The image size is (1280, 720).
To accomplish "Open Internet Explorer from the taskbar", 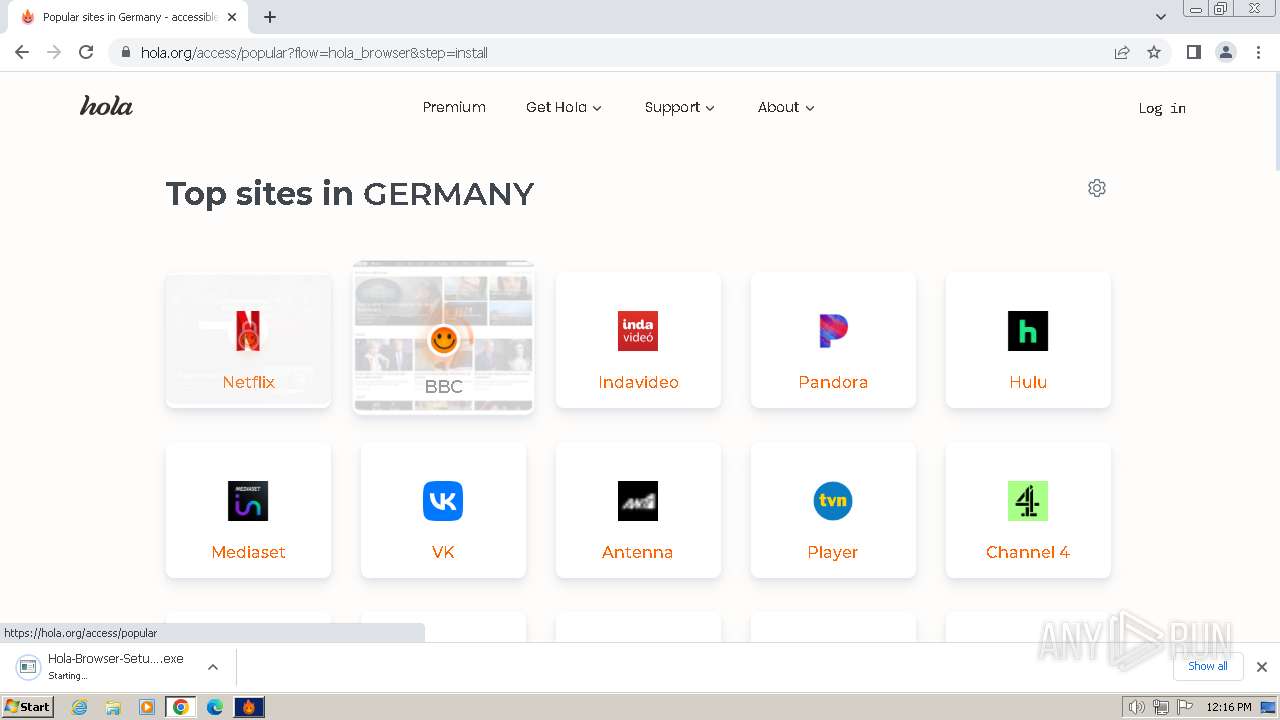I will (x=80, y=707).
